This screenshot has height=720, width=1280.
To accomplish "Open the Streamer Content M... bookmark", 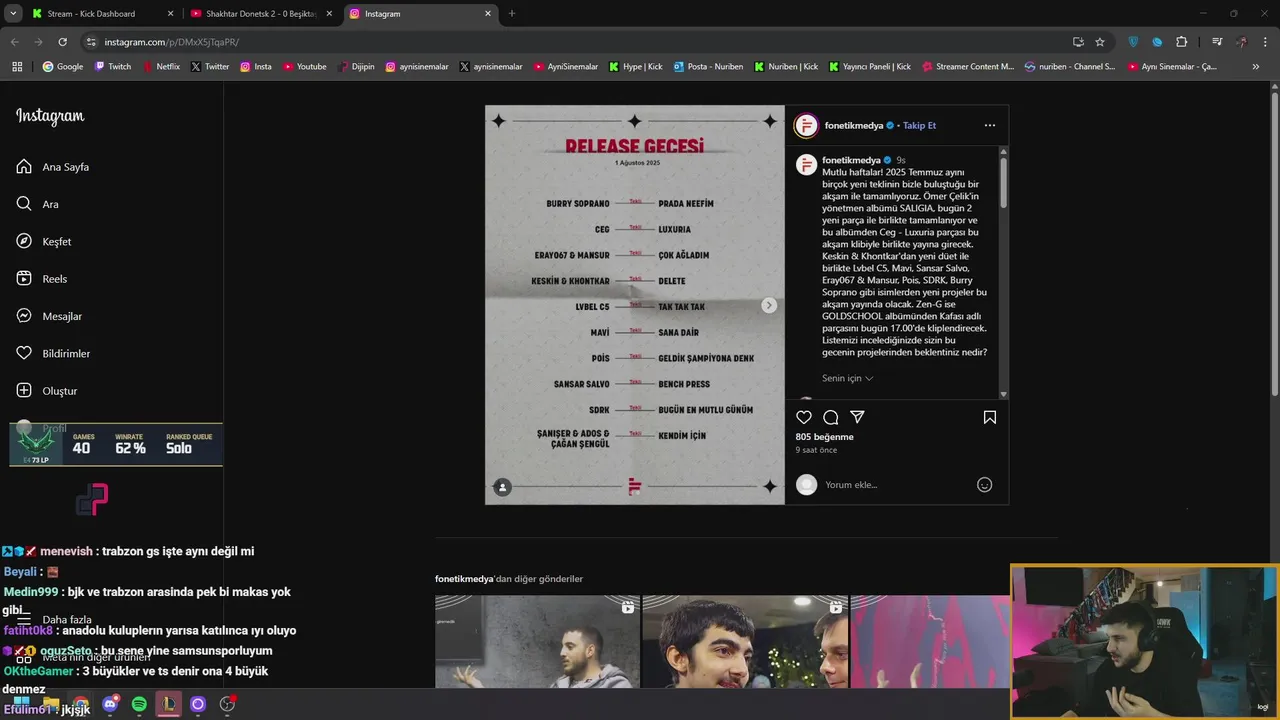I will click(968, 67).
